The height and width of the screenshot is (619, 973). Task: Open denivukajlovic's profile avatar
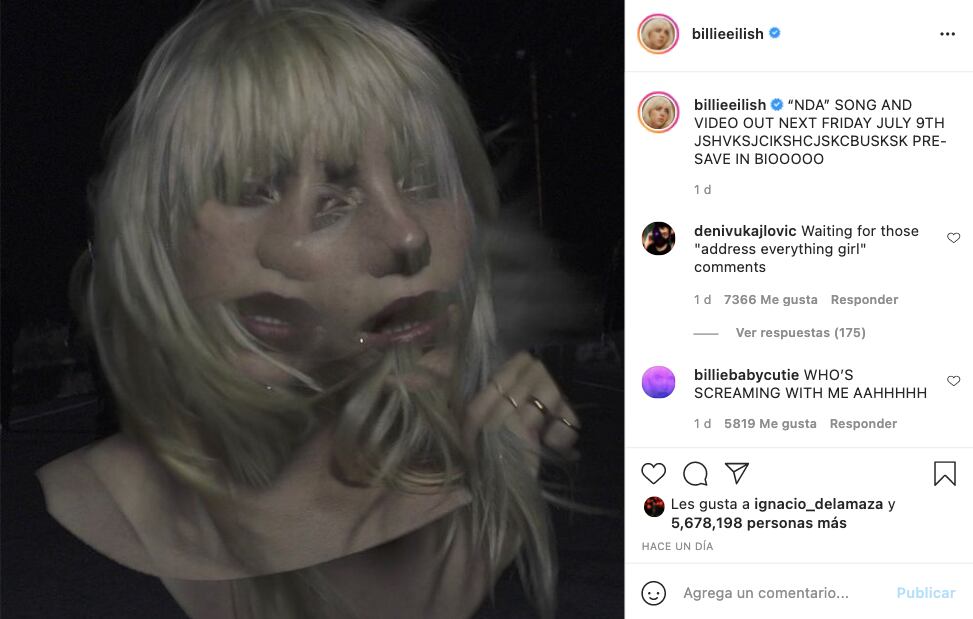658,238
